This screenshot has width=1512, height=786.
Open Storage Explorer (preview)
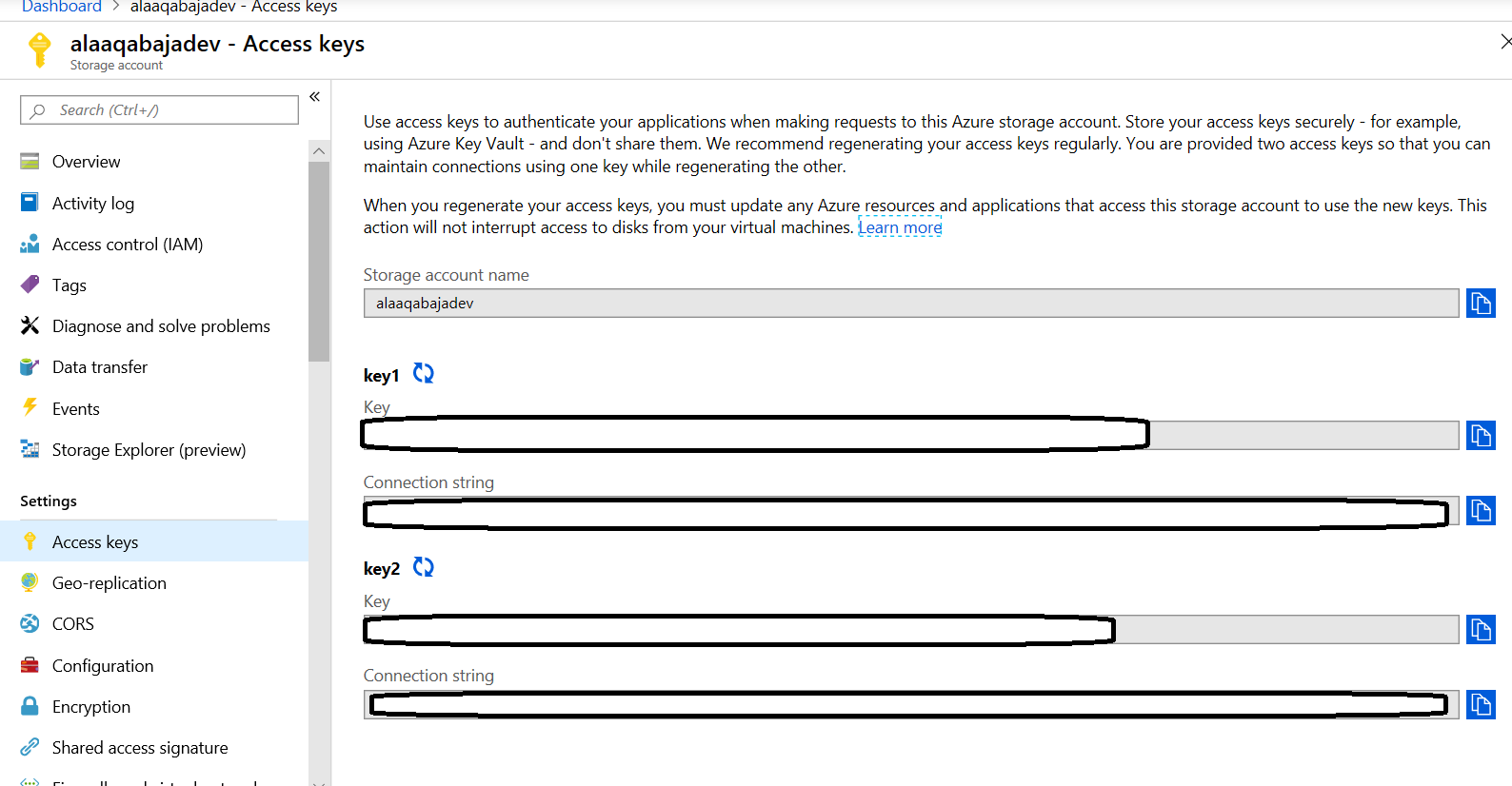149,450
